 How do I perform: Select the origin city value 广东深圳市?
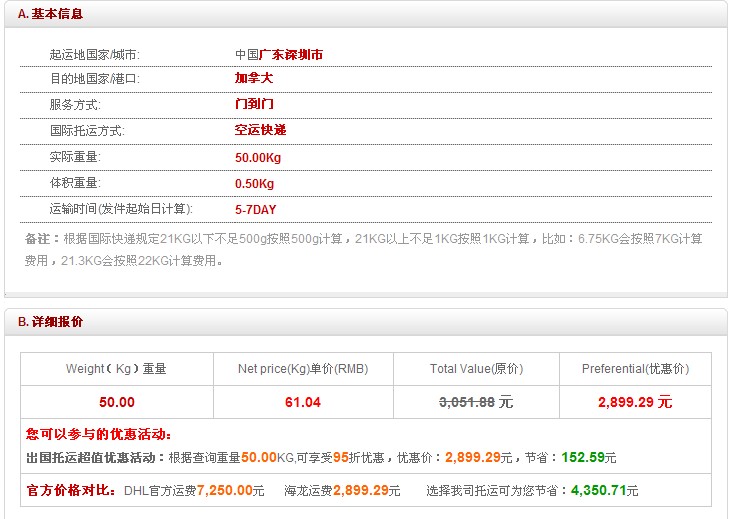291,55
